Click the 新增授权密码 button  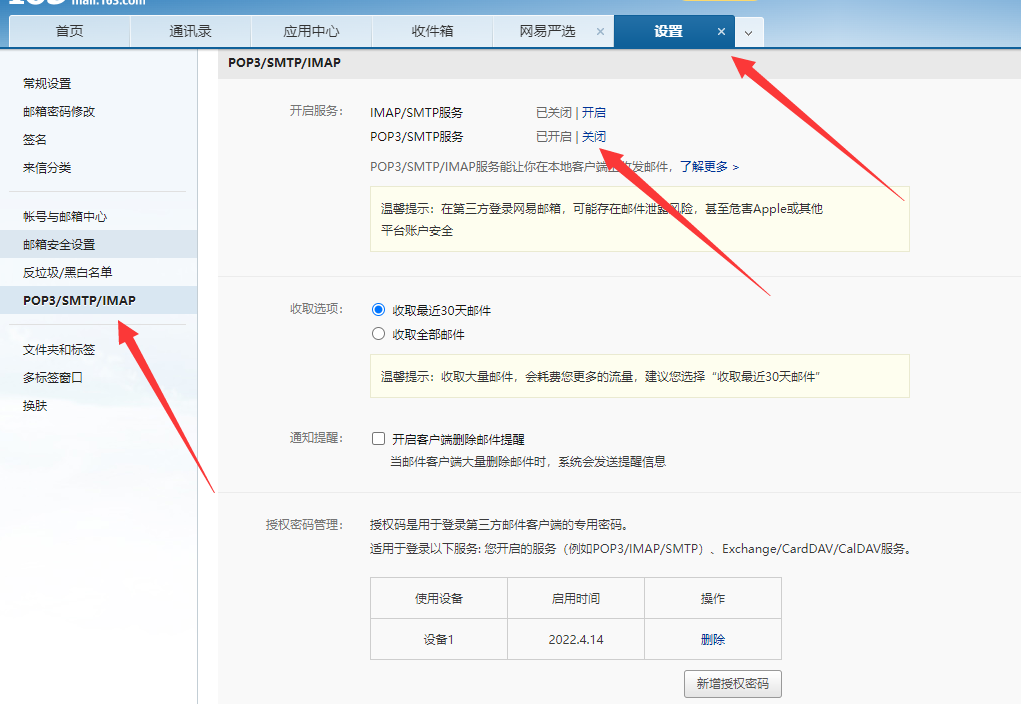(733, 684)
